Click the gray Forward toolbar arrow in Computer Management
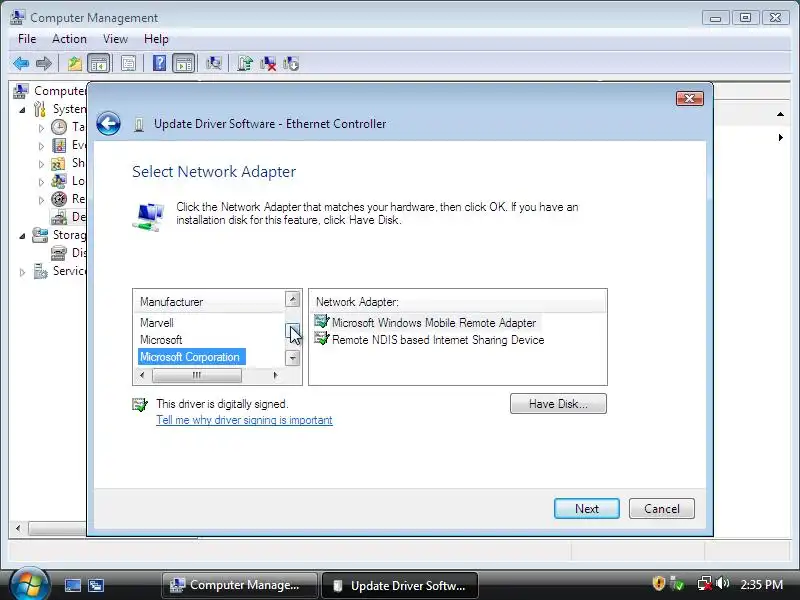 [x=44, y=64]
